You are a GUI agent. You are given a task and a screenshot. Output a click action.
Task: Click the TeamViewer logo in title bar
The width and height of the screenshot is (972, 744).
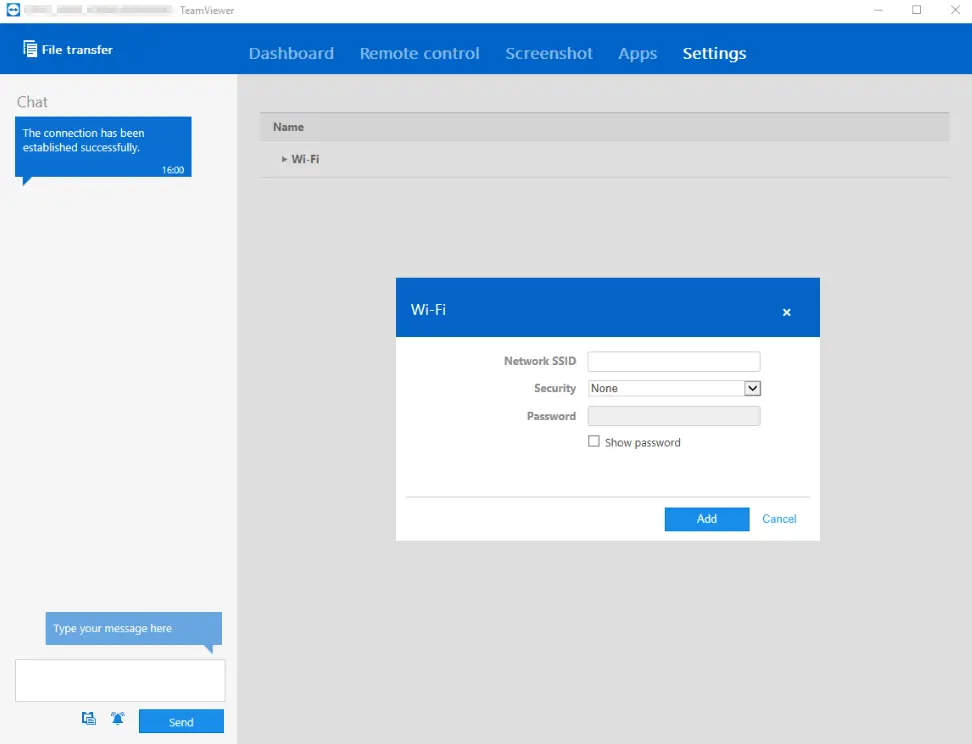[13, 10]
